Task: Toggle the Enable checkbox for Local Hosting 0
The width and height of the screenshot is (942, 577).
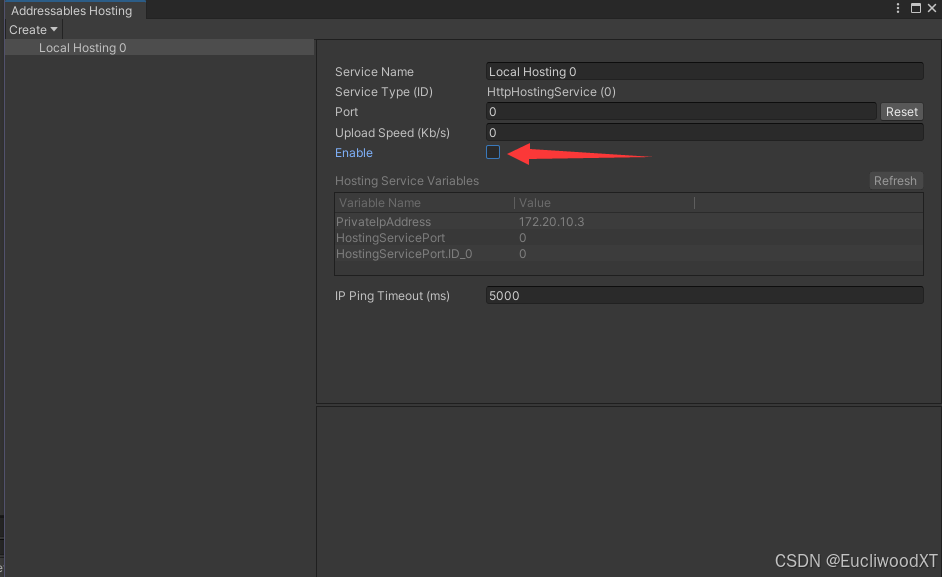Action: pos(492,152)
